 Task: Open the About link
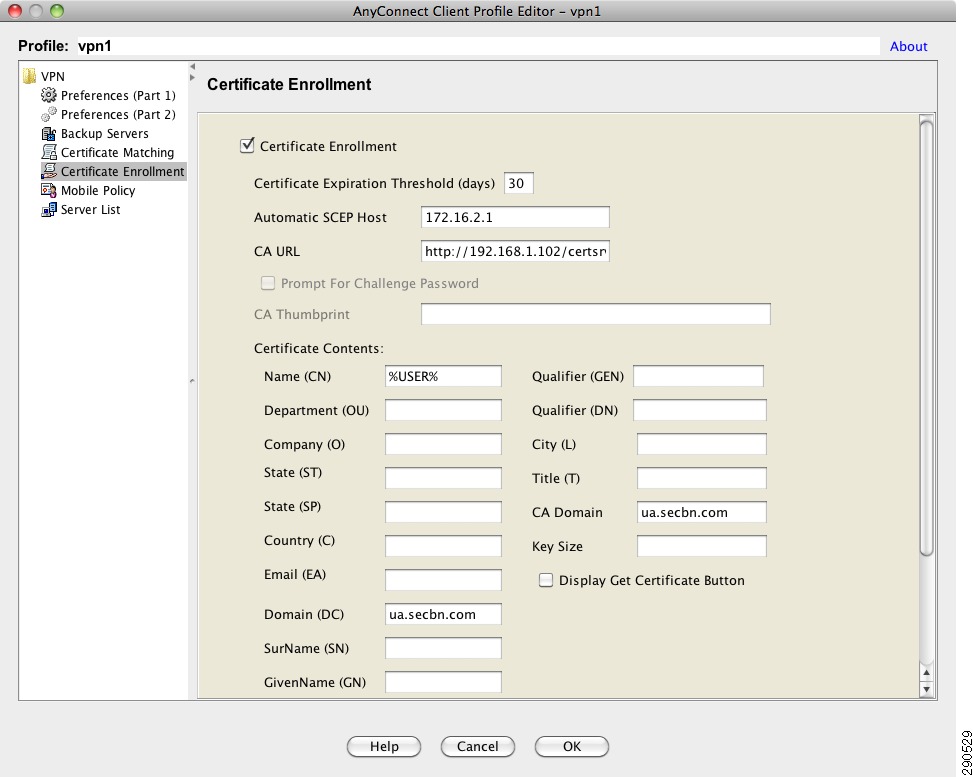[908, 46]
